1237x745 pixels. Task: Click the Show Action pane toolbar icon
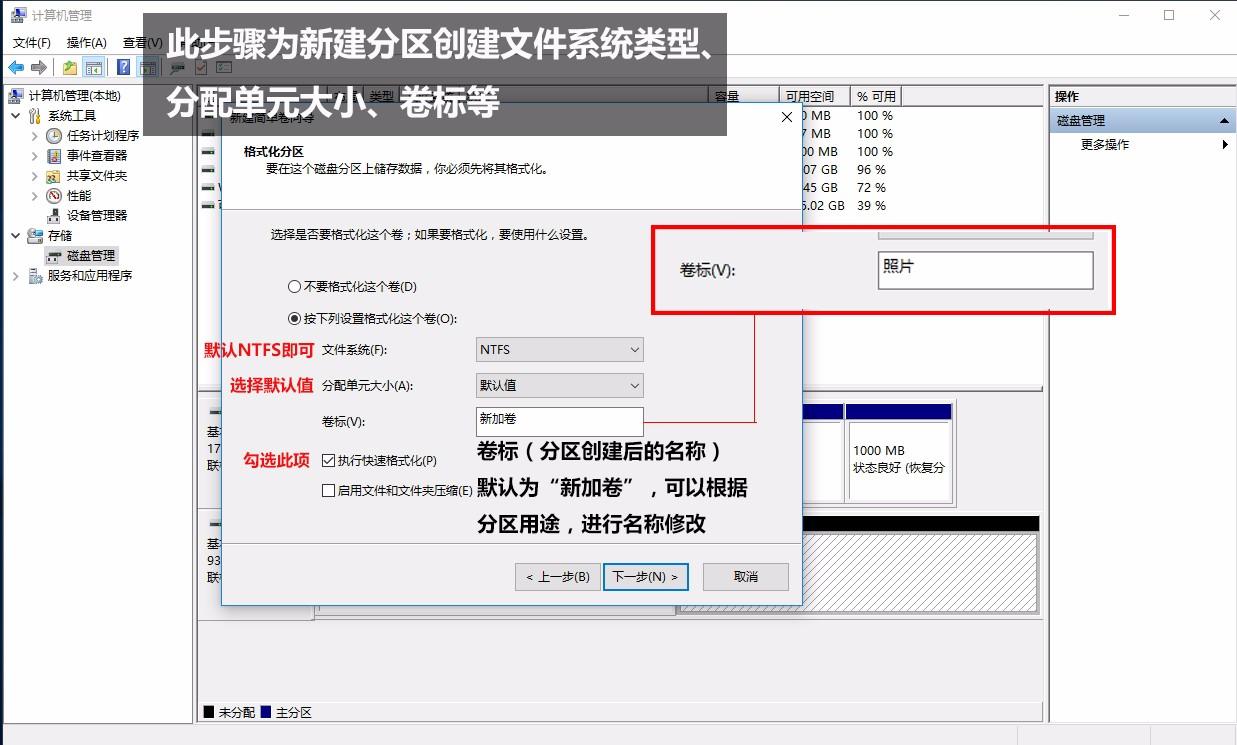pos(148,68)
